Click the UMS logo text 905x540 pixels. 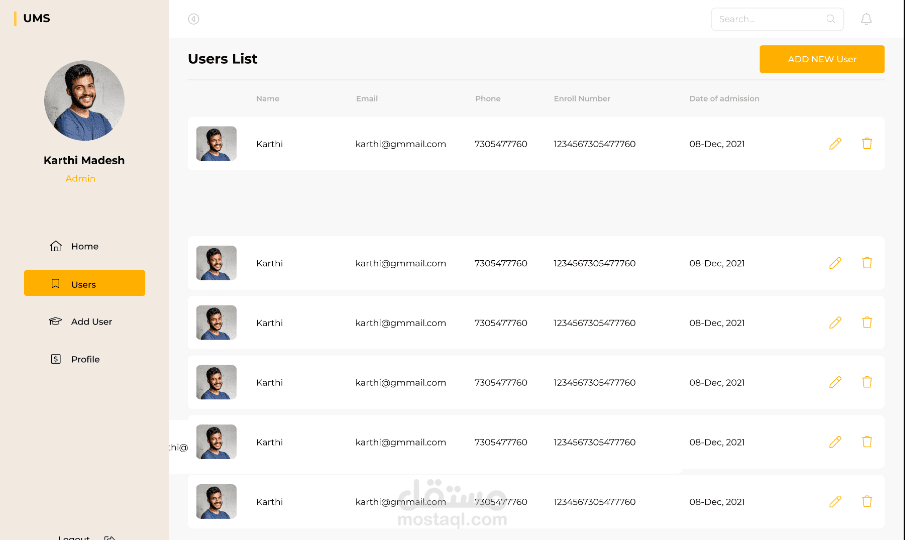36,18
